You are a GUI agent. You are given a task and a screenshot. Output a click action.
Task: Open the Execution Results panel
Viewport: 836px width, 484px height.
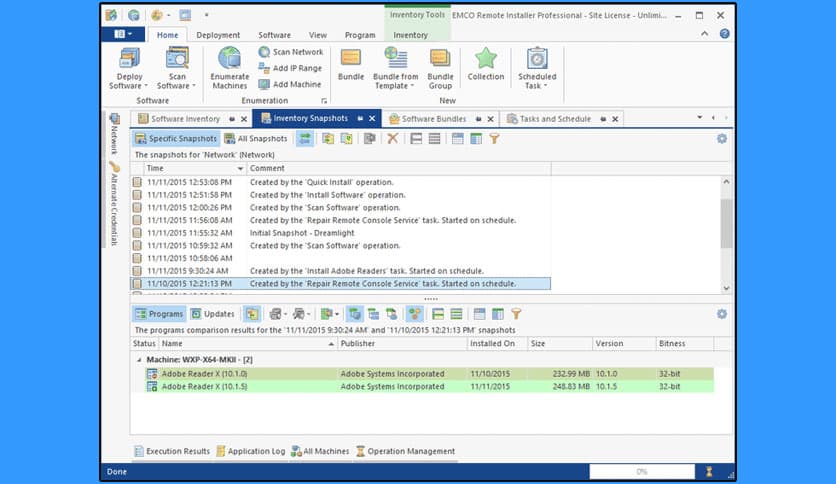point(172,451)
